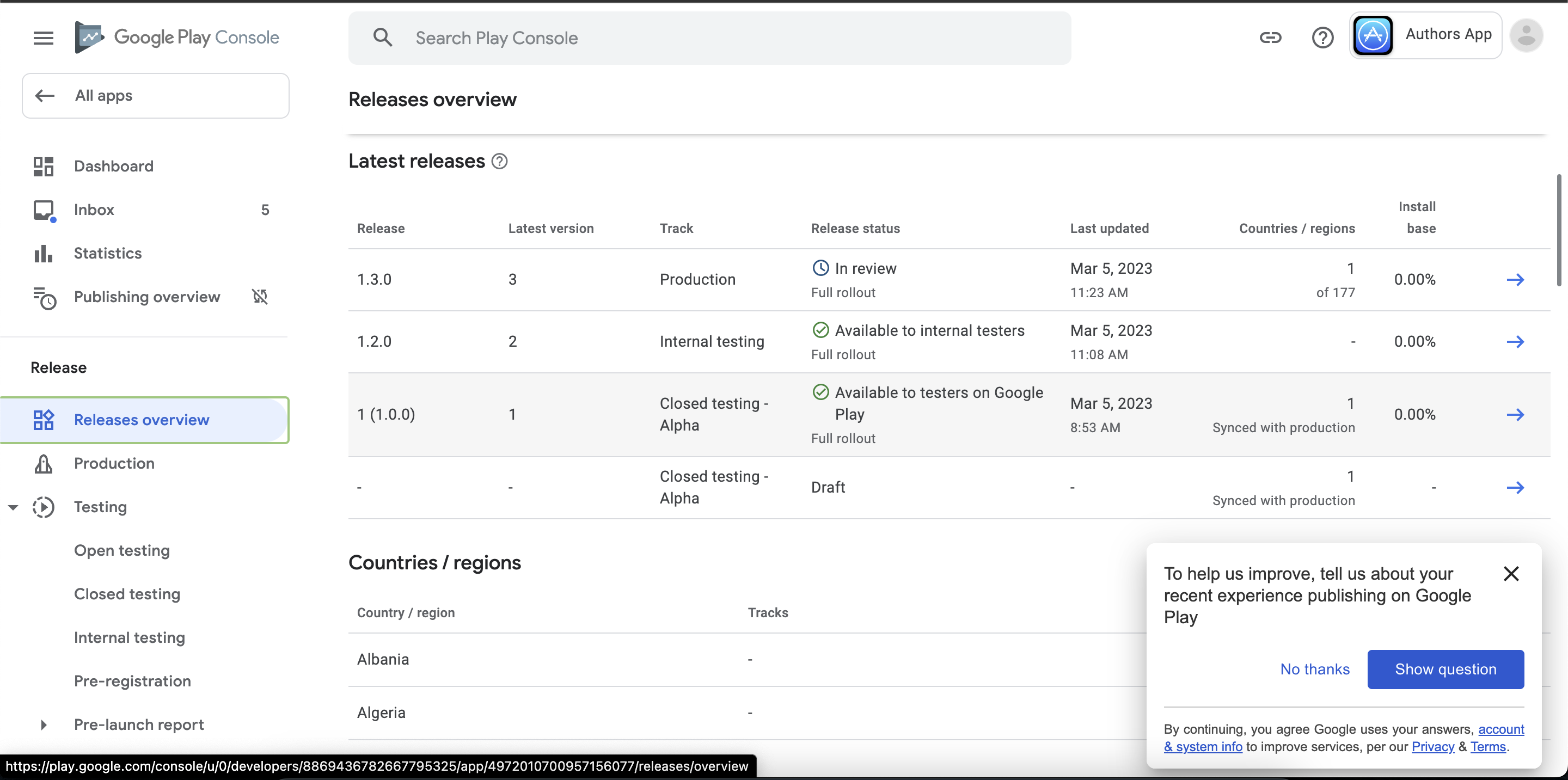Image resolution: width=1568 pixels, height=780 pixels.
Task: Select Releases overview in sidebar
Action: (x=144, y=420)
